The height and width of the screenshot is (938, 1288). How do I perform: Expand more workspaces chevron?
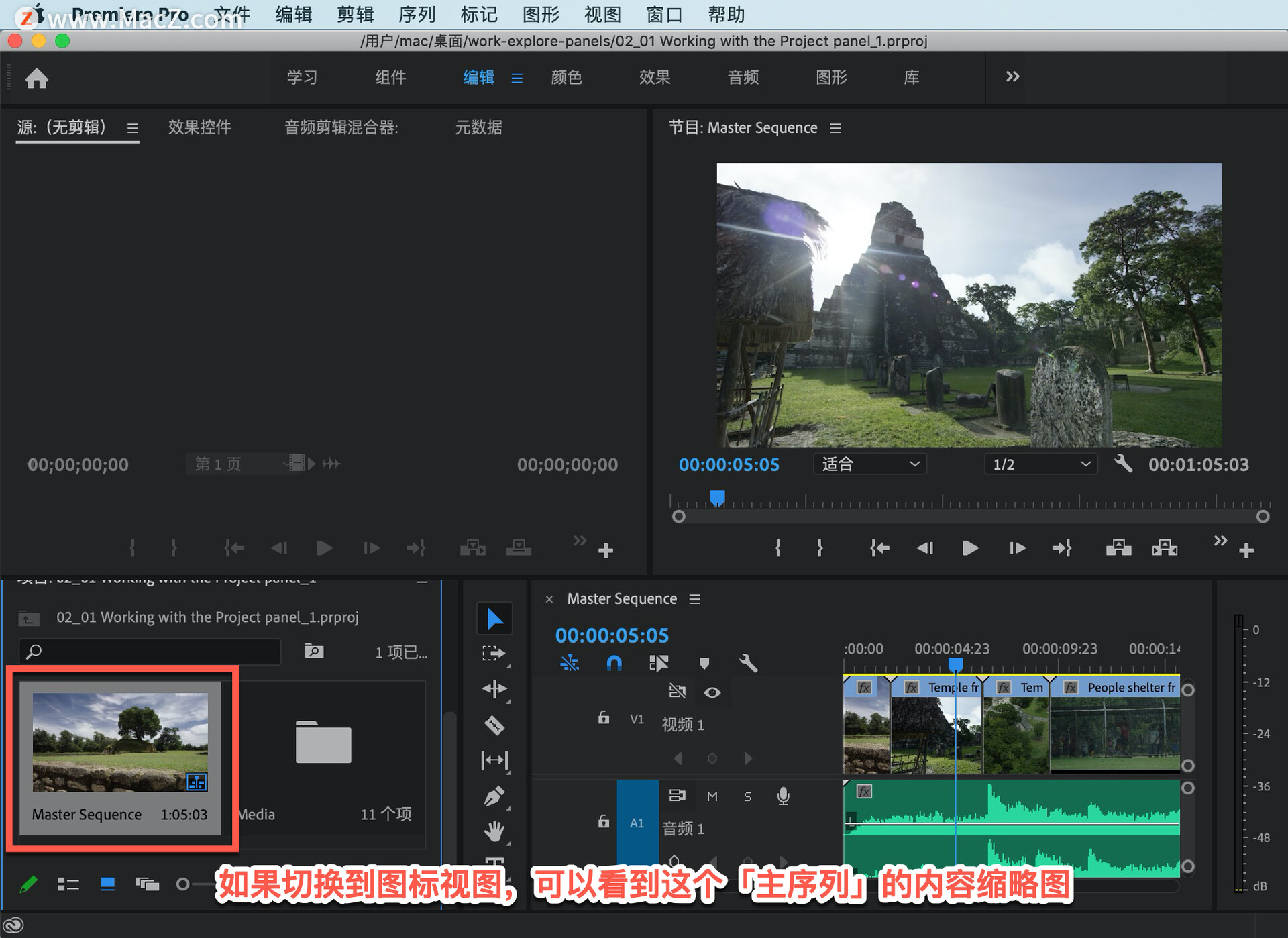pos(1012,77)
